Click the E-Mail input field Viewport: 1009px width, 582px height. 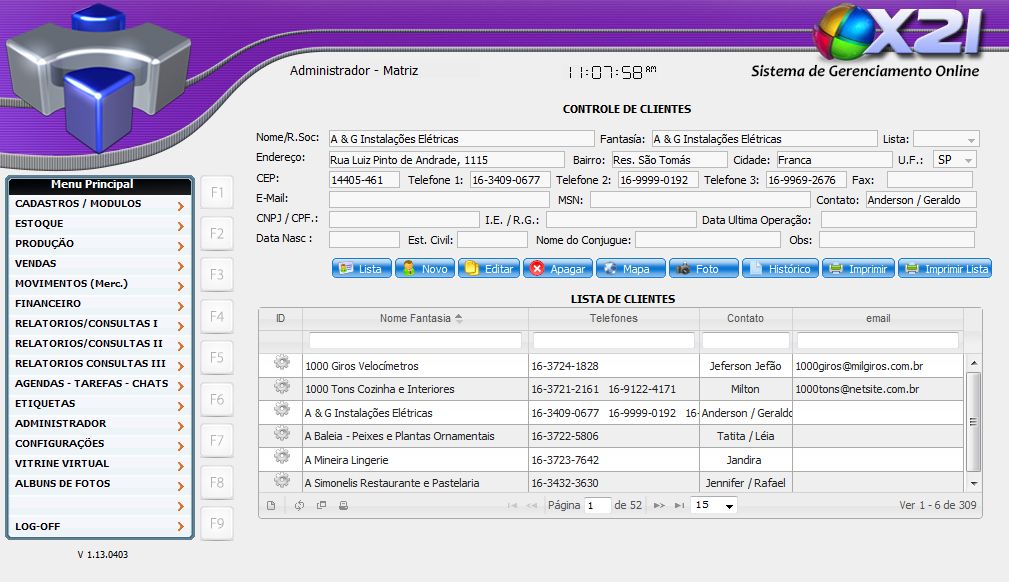coord(438,200)
